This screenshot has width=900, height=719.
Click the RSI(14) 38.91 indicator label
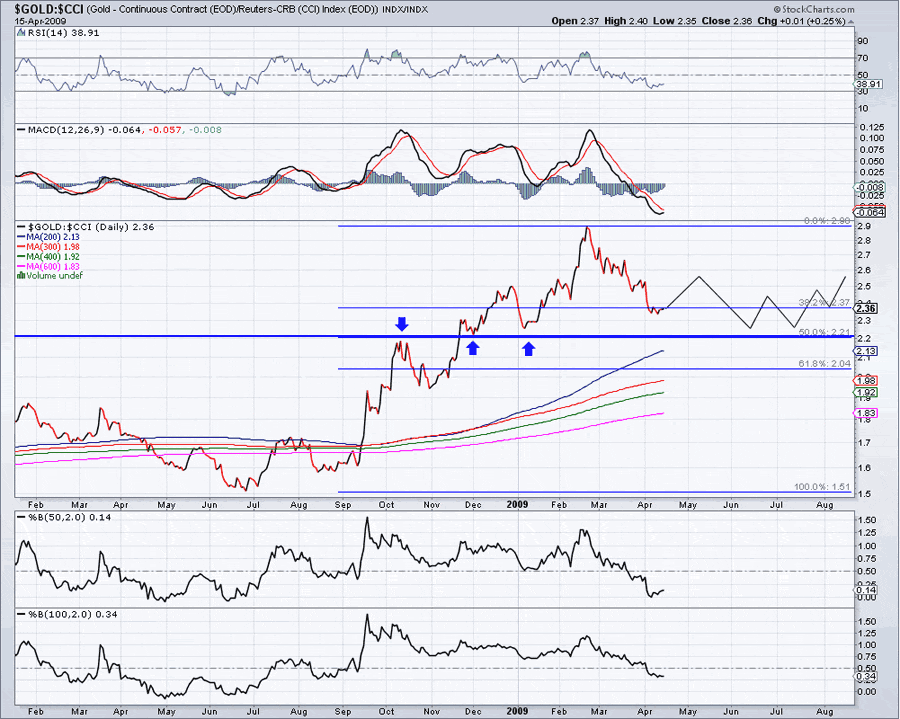pos(50,32)
